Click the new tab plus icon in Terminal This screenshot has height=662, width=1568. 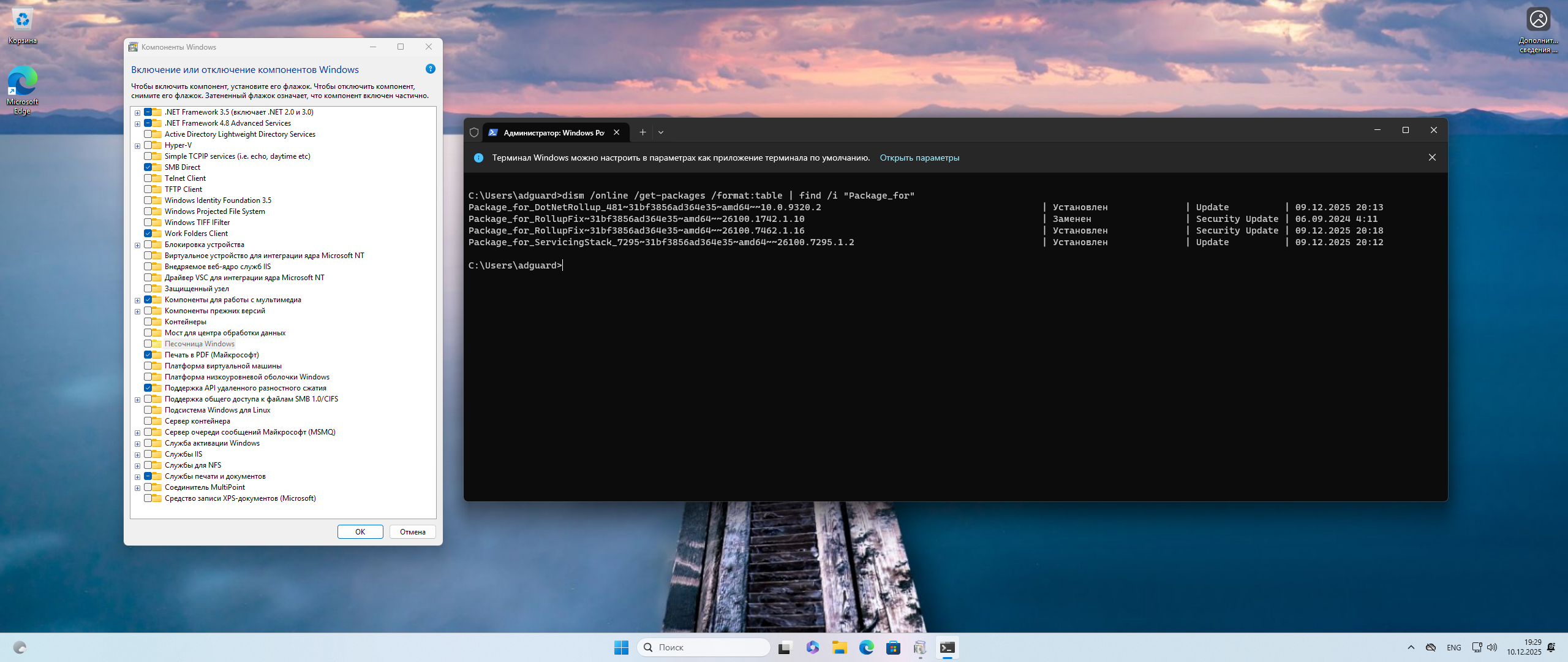coord(643,132)
